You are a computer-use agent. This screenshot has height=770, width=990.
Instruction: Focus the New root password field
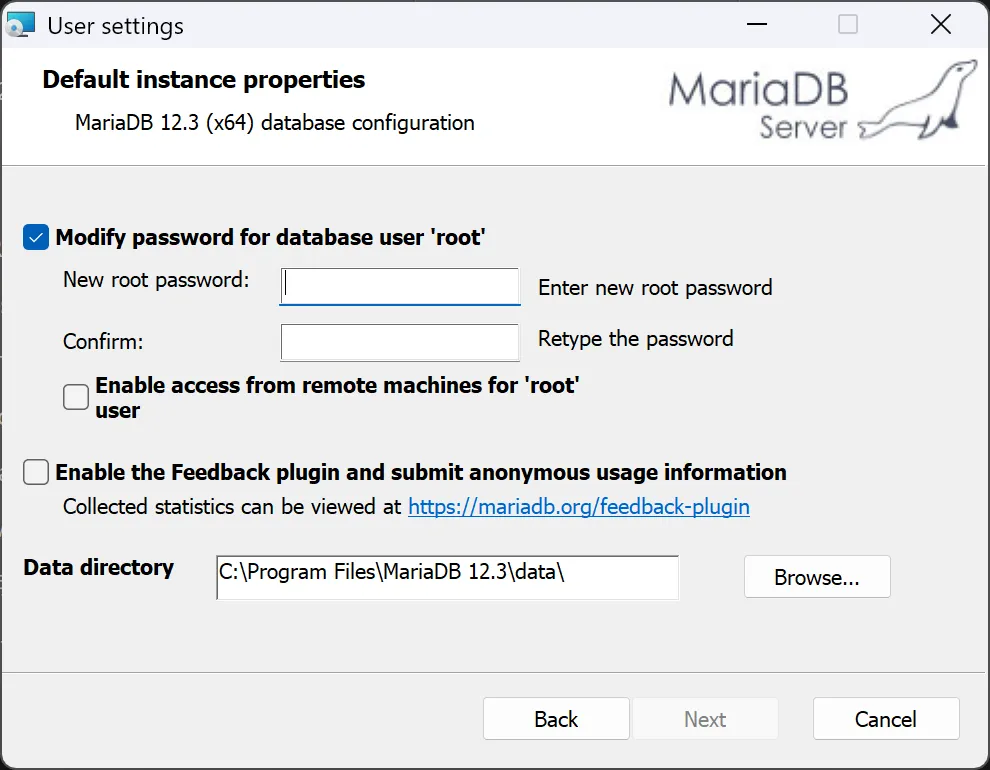coord(400,287)
